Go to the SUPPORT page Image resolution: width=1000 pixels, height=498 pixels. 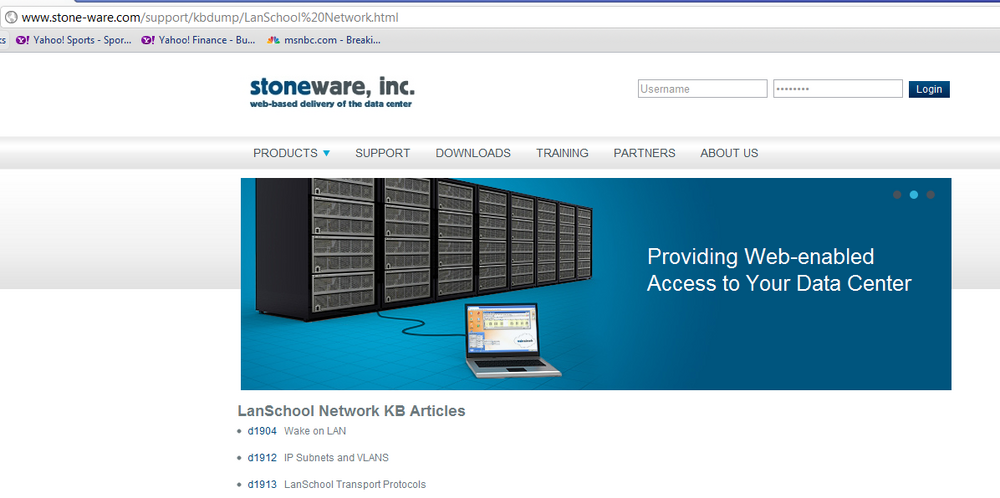(383, 153)
